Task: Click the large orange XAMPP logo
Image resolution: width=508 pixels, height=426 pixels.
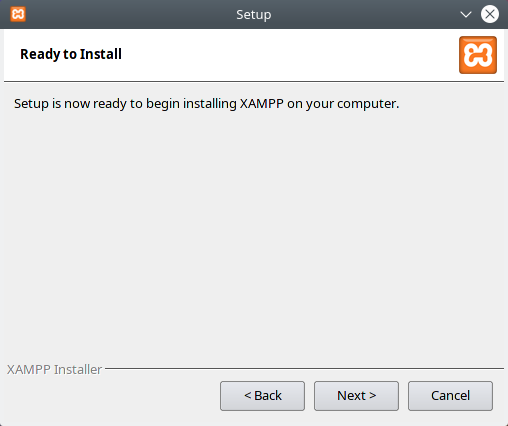Action: pos(478,55)
